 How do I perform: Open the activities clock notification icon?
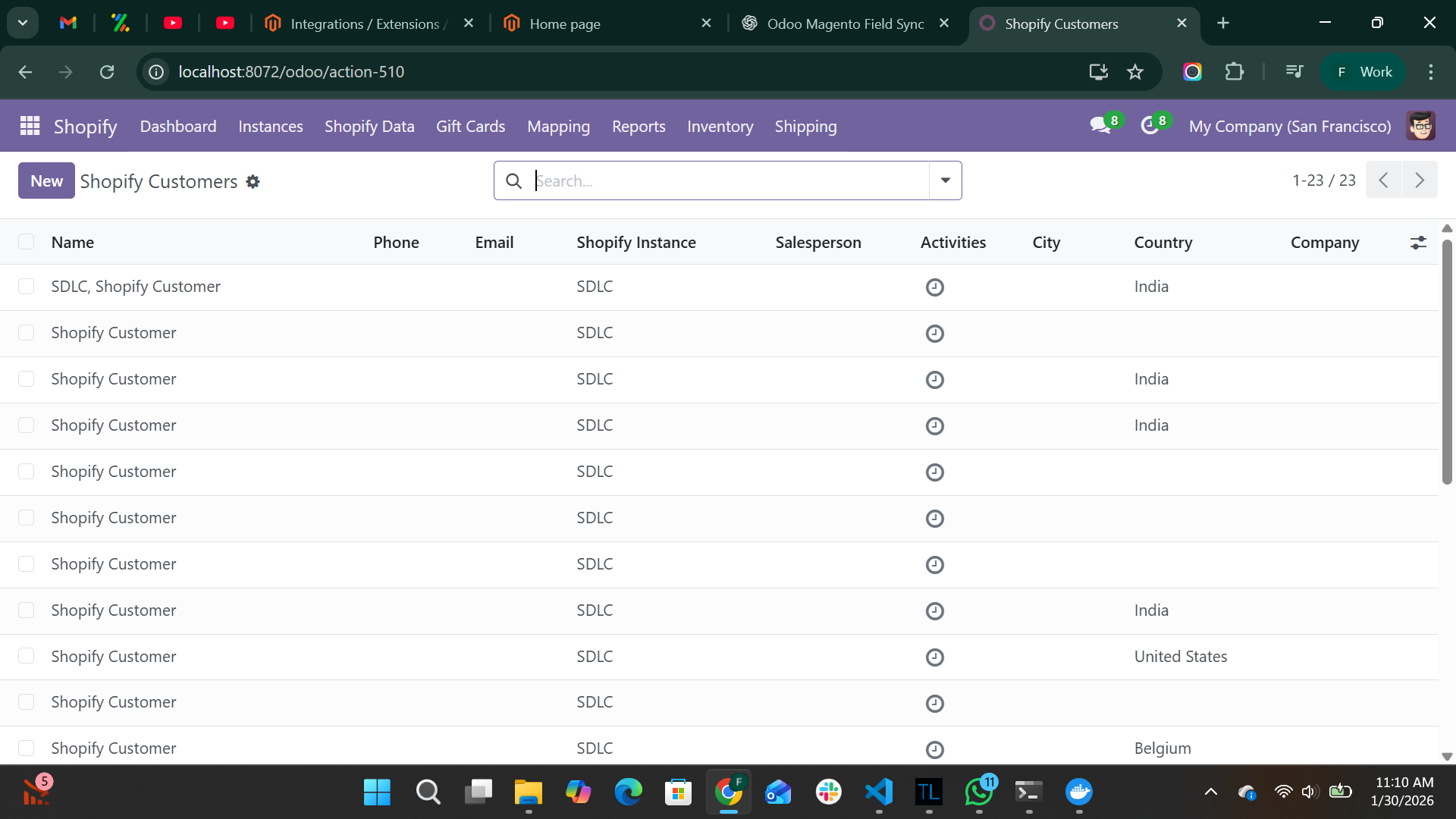coord(1151,126)
